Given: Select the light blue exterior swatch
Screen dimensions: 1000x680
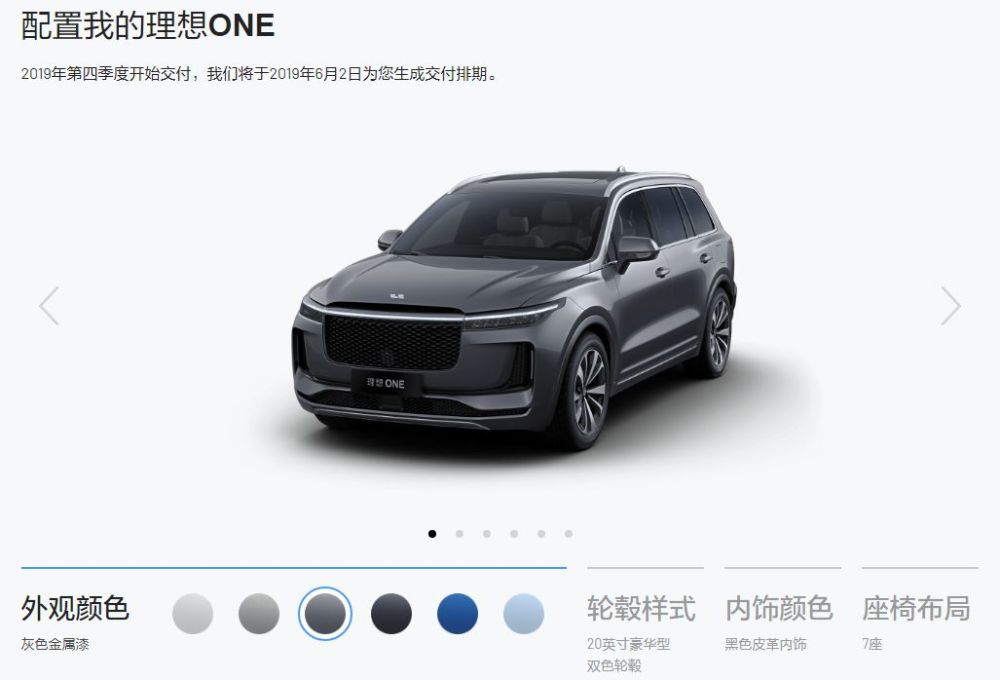Looking at the screenshot, I should (x=524, y=614).
